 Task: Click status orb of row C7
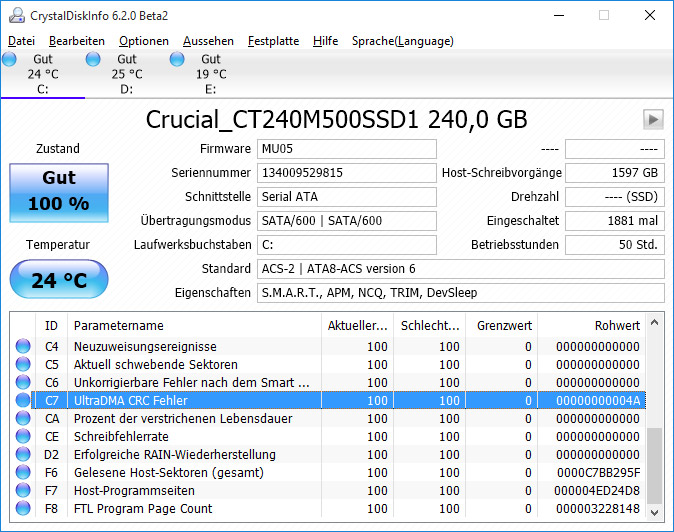pos(23,400)
